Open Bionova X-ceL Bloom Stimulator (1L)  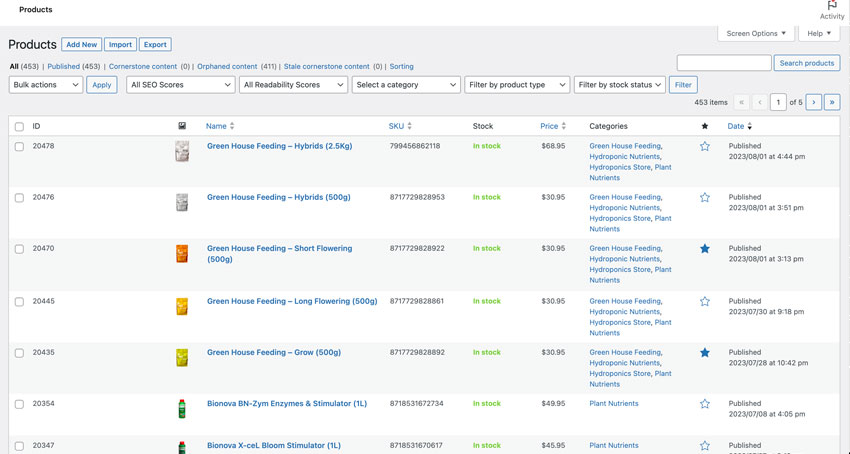(274, 445)
